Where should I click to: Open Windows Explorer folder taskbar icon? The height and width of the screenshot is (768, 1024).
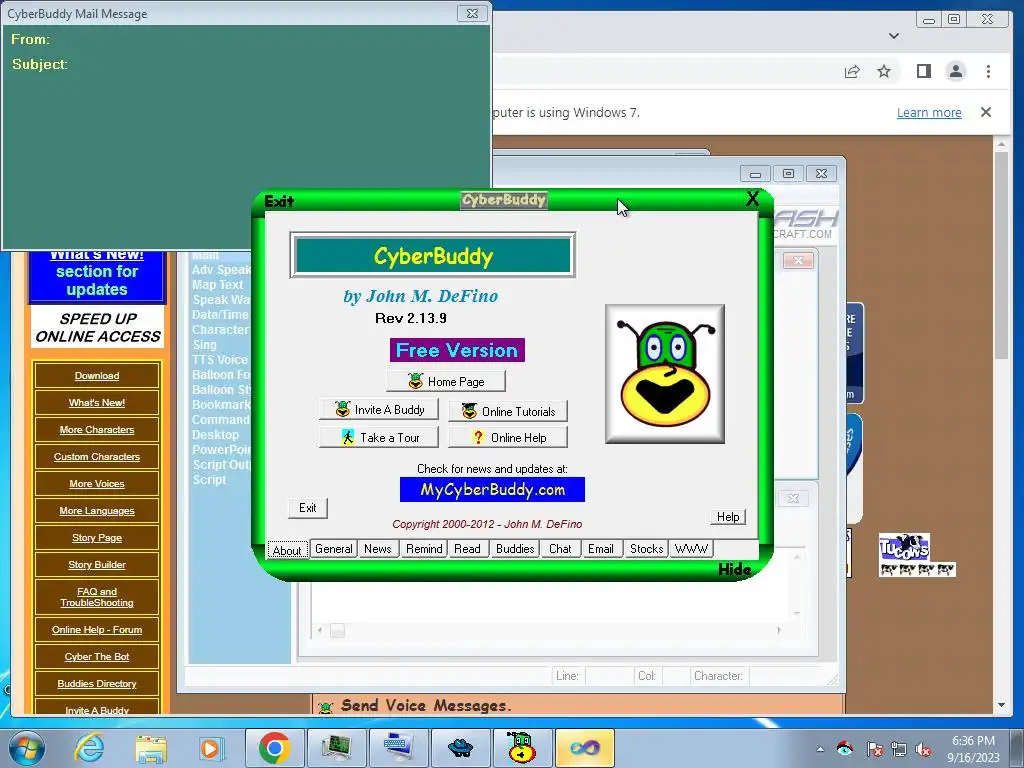point(151,748)
